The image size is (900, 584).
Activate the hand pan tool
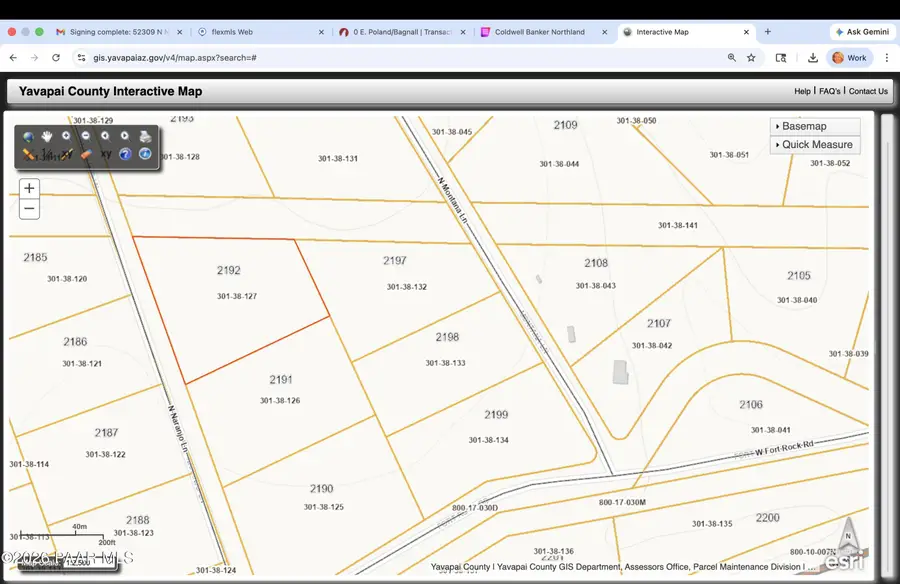pyautogui.click(x=47, y=136)
